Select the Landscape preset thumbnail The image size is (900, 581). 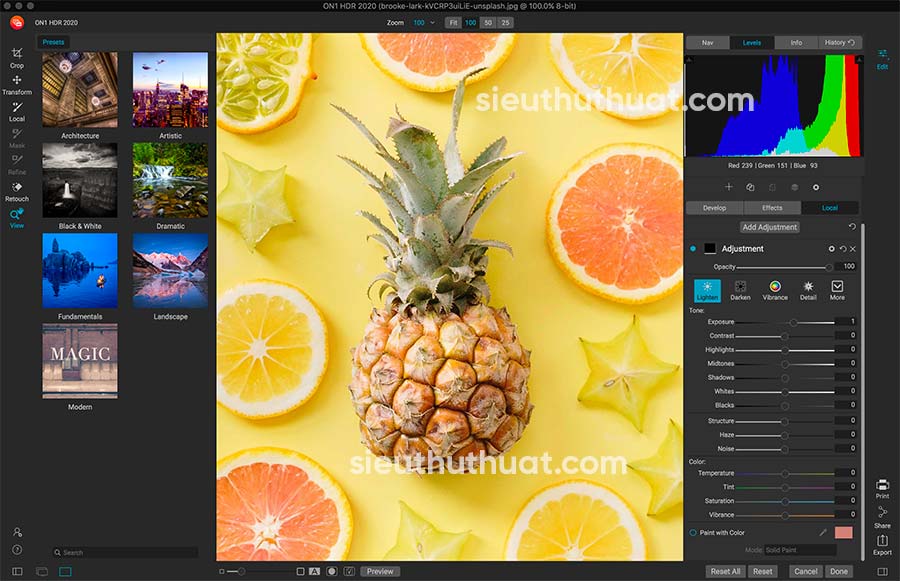[x=170, y=270]
